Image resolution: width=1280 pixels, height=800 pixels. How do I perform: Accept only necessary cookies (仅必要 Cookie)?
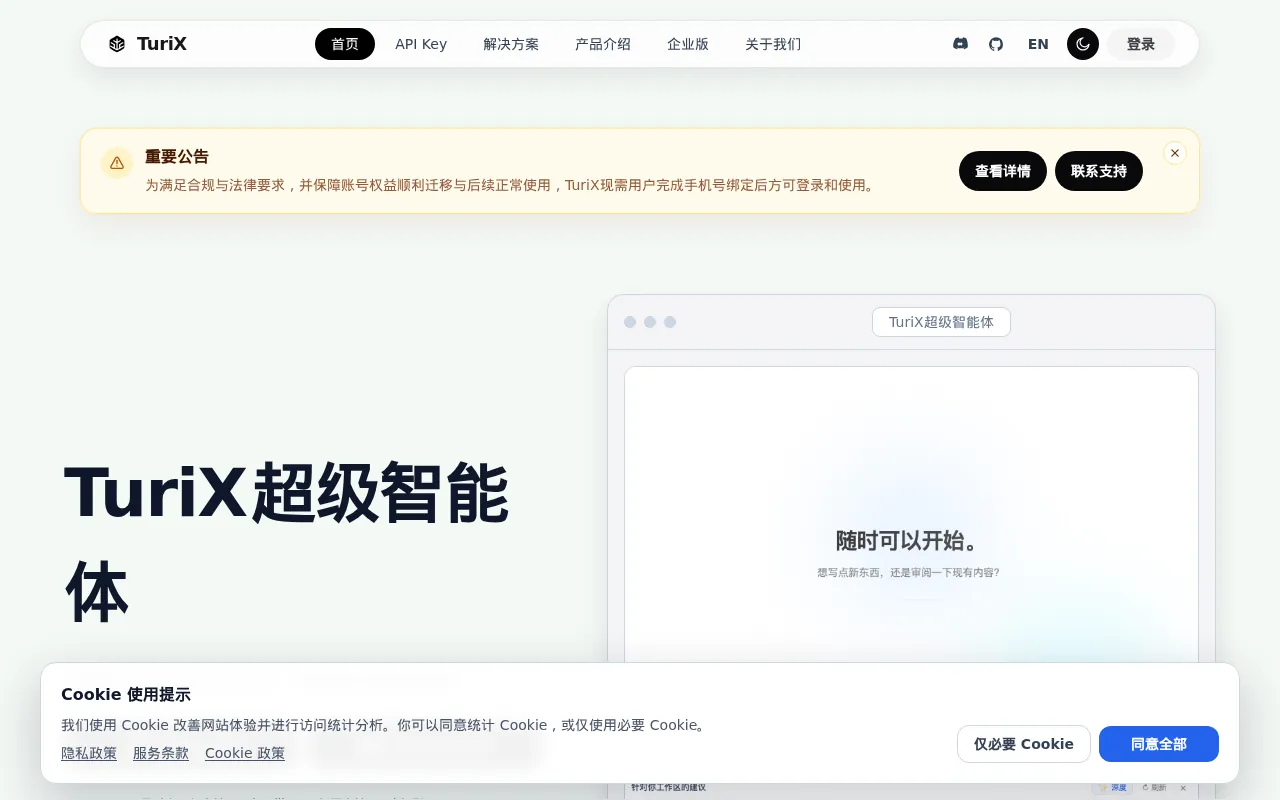coord(1024,744)
